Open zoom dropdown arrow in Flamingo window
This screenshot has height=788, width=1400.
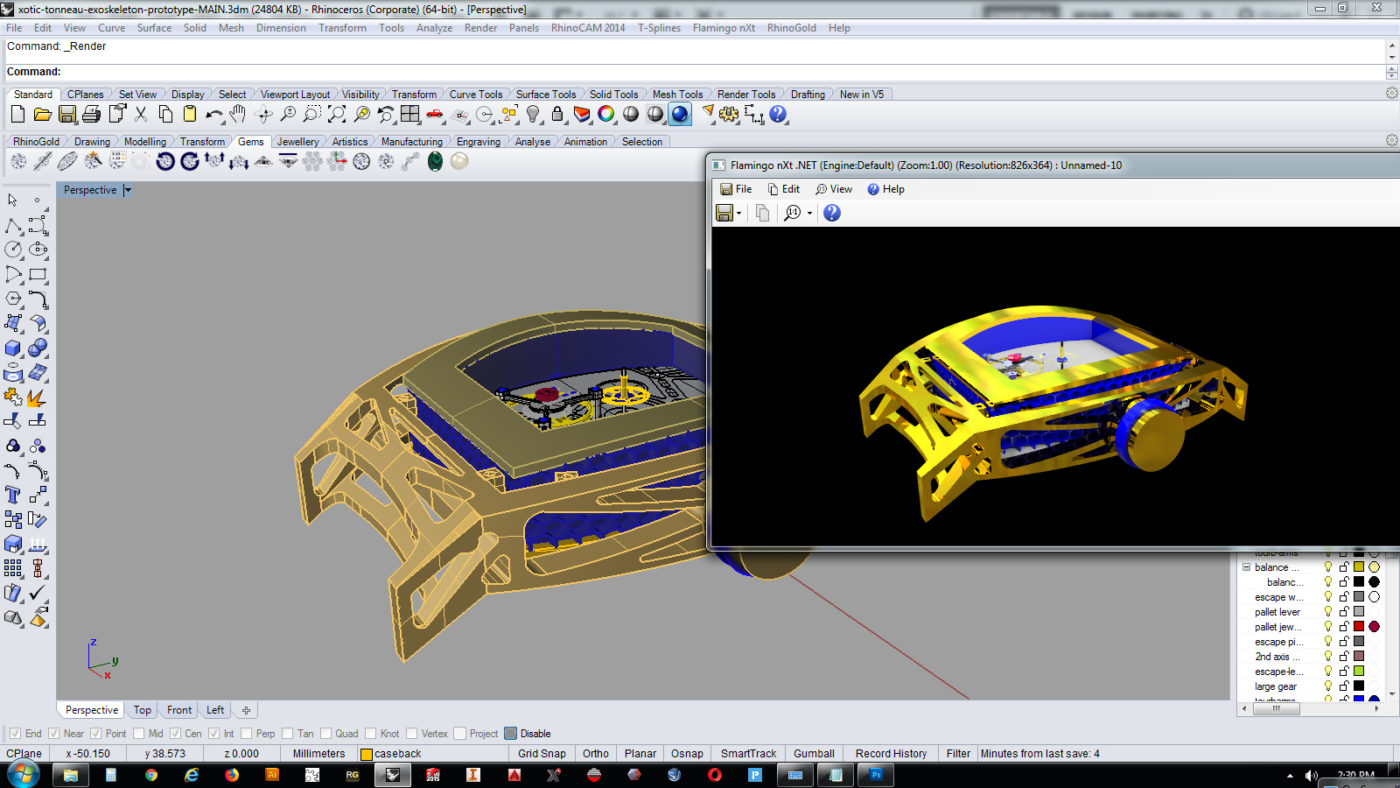[x=810, y=213]
